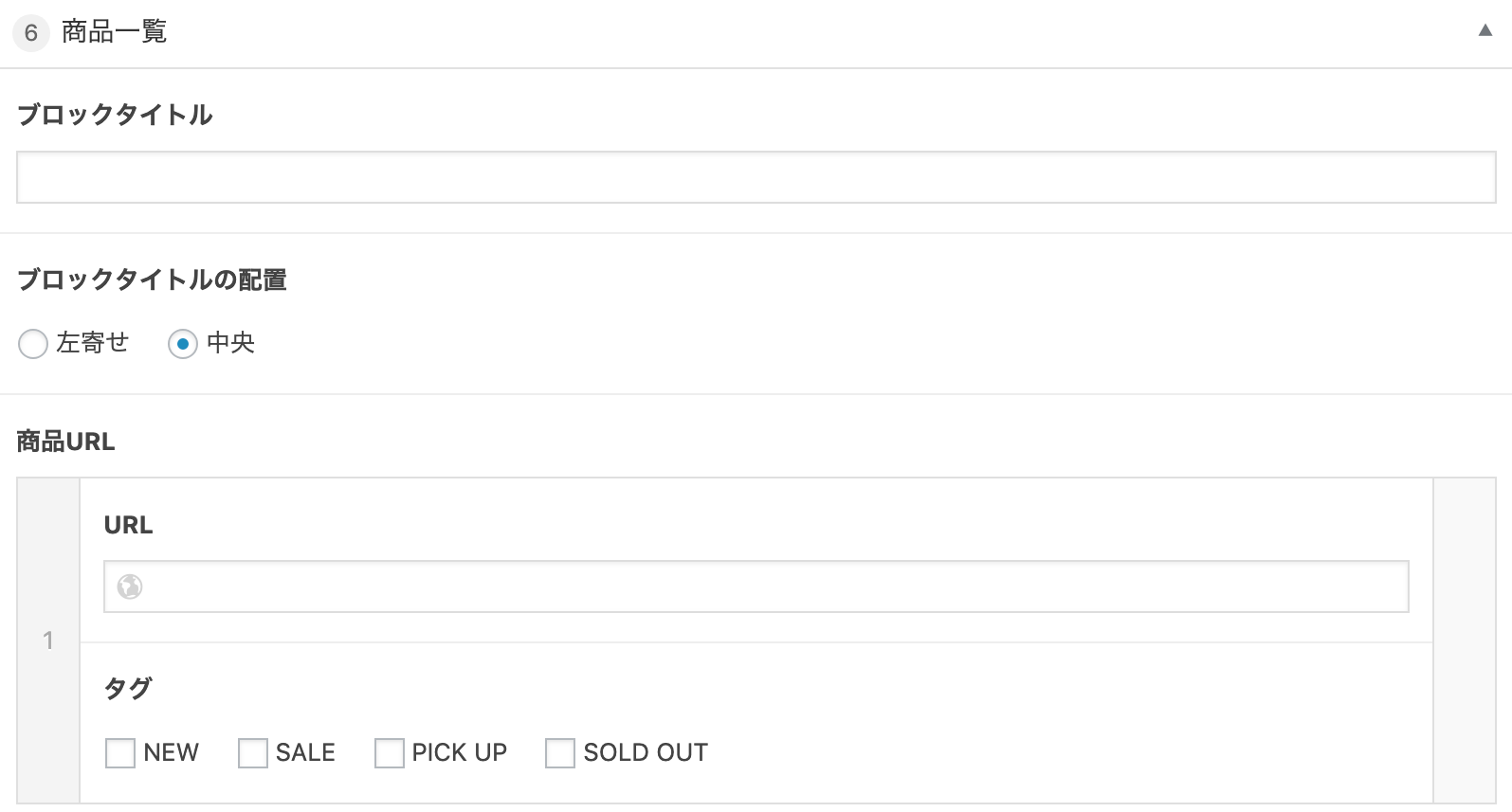Image resolution: width=1512 pixels, height=812 pixels.
Task: Check the SALE tag checkbox
Action: pos(253,753)
